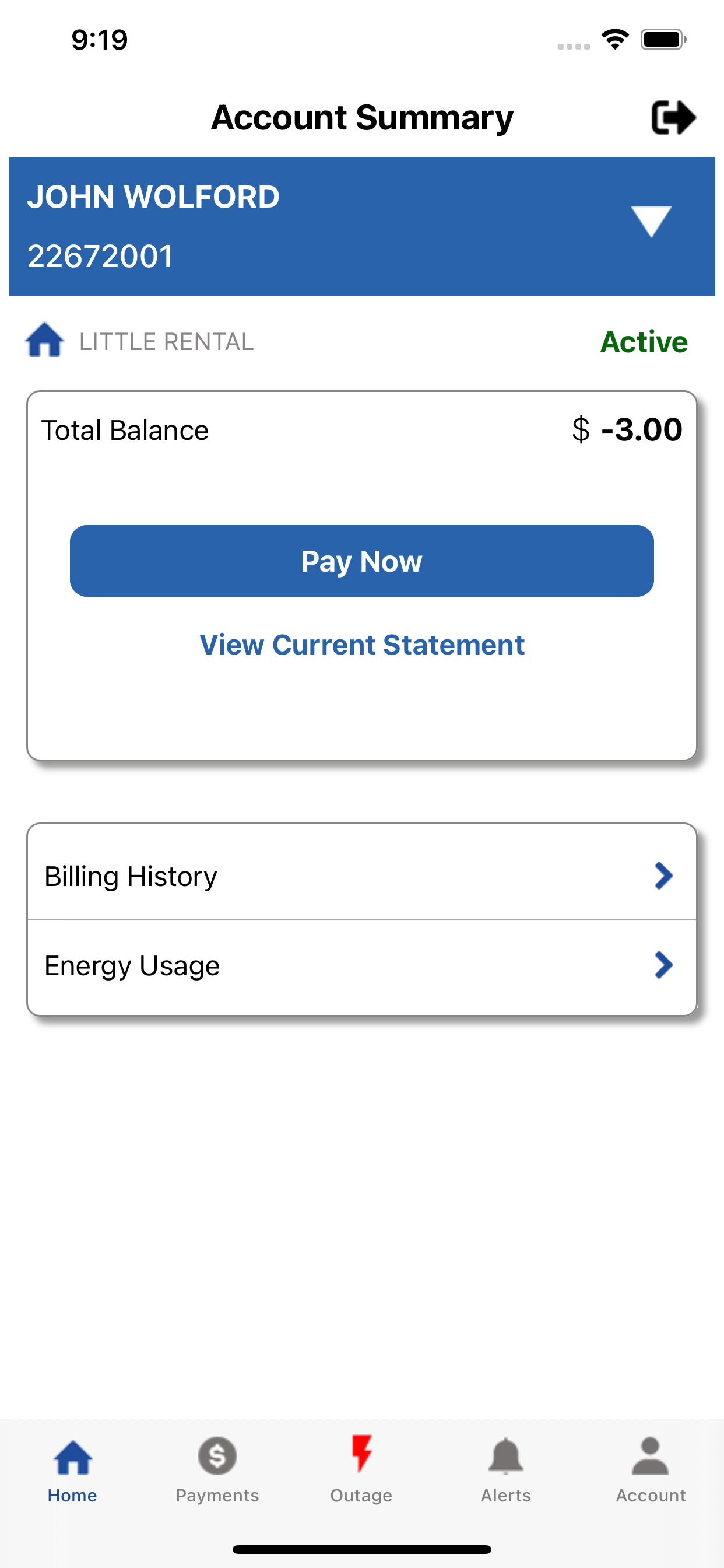This screenshot has width=724, height=1568.
Task: Open Energy Usage chevron
Action: 664,965
